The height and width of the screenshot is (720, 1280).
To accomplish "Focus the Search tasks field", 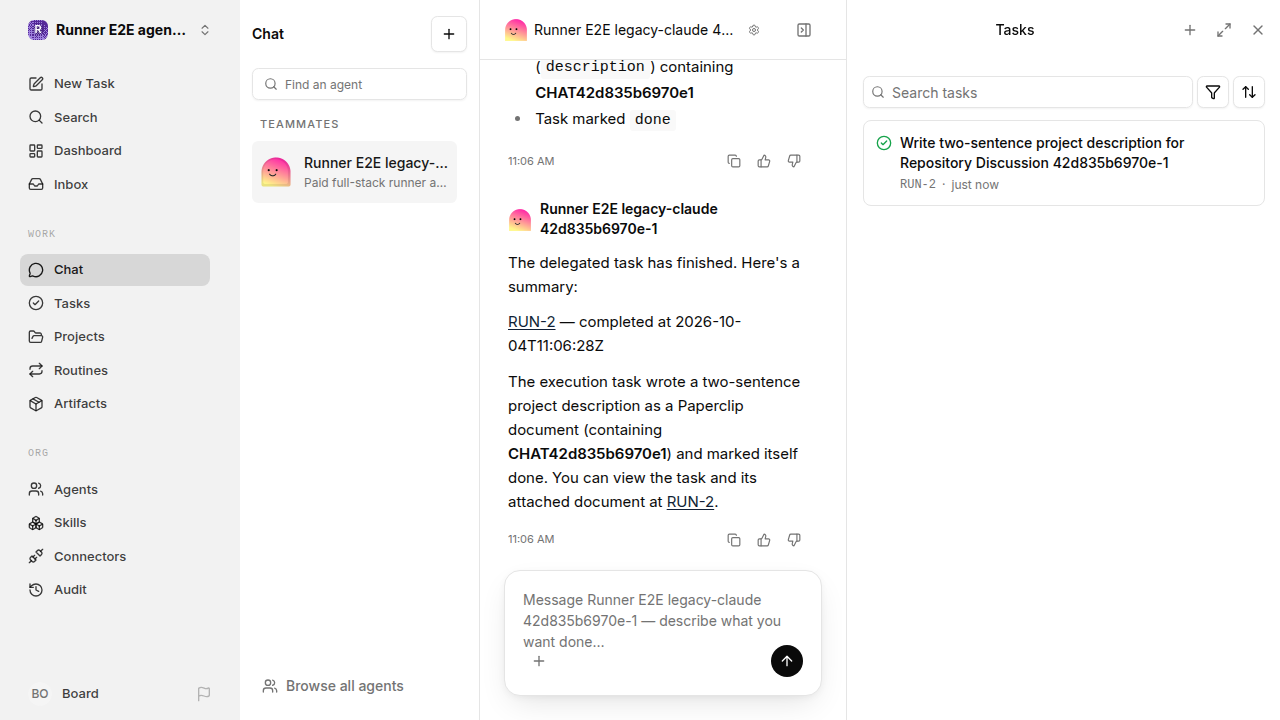I will pyautogui.click(x=1028, y=92).
